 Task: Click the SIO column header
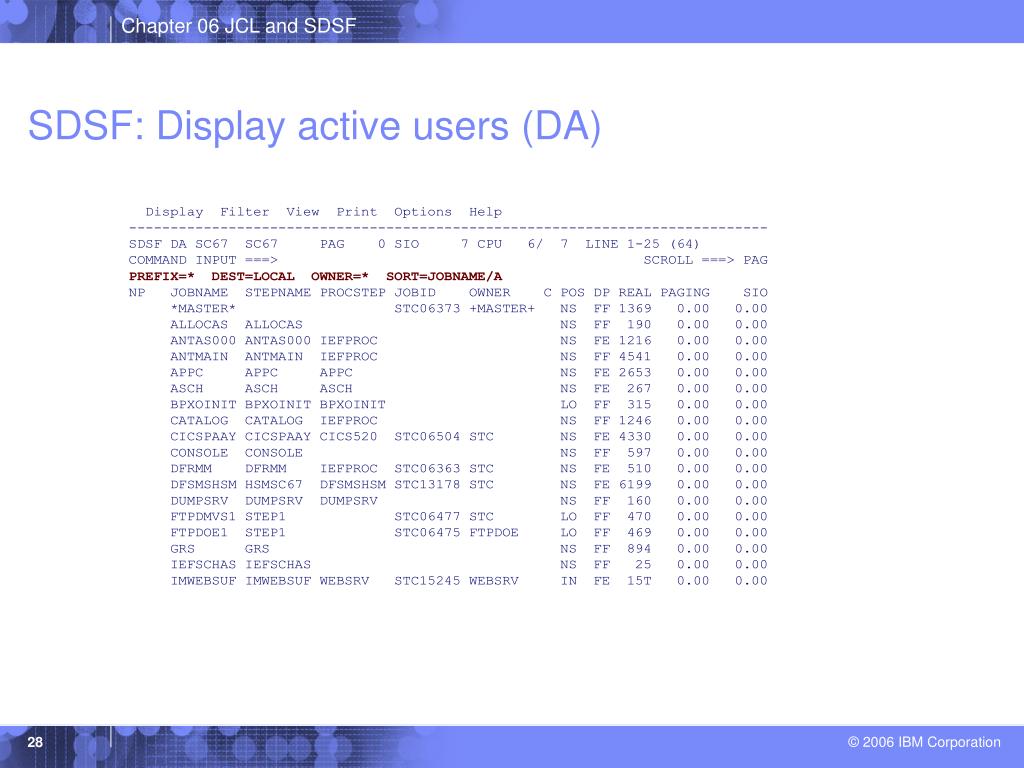756,293
